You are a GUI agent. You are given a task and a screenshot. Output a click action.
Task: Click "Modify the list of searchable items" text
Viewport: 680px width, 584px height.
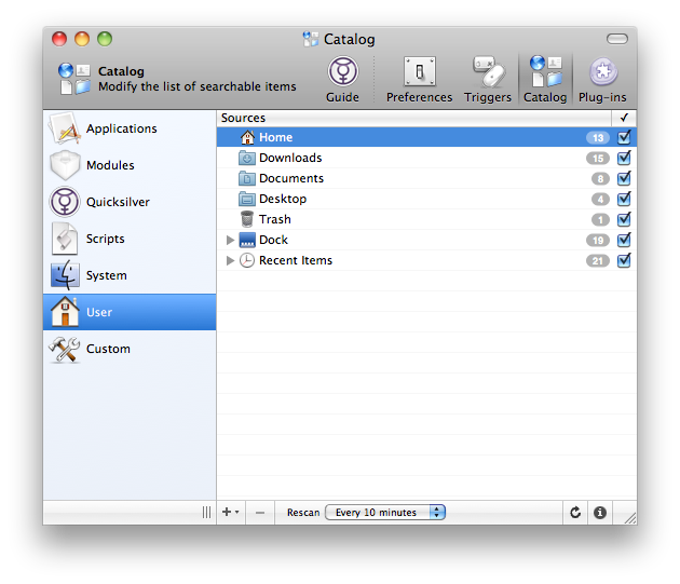197,87
